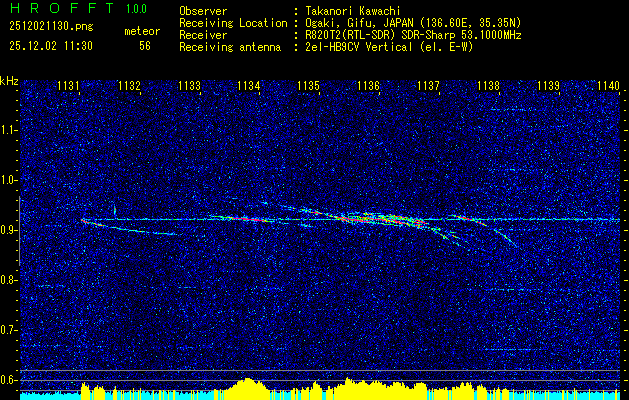Click the Observer name Takanori Kawachi

(x=353, y=11)
